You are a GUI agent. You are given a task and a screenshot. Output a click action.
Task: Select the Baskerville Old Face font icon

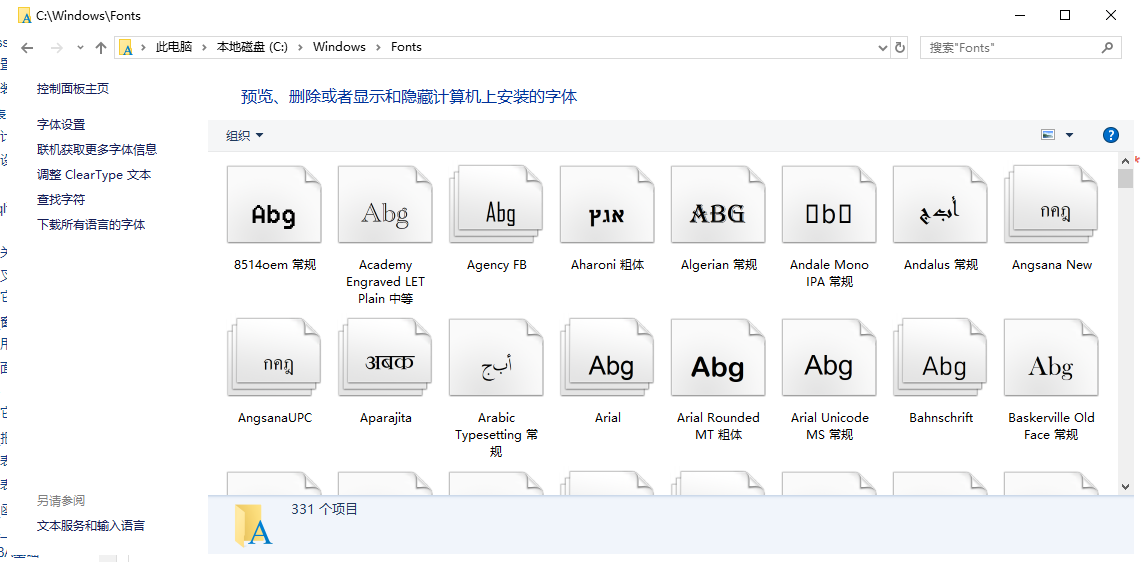(x=1051, y=357)
